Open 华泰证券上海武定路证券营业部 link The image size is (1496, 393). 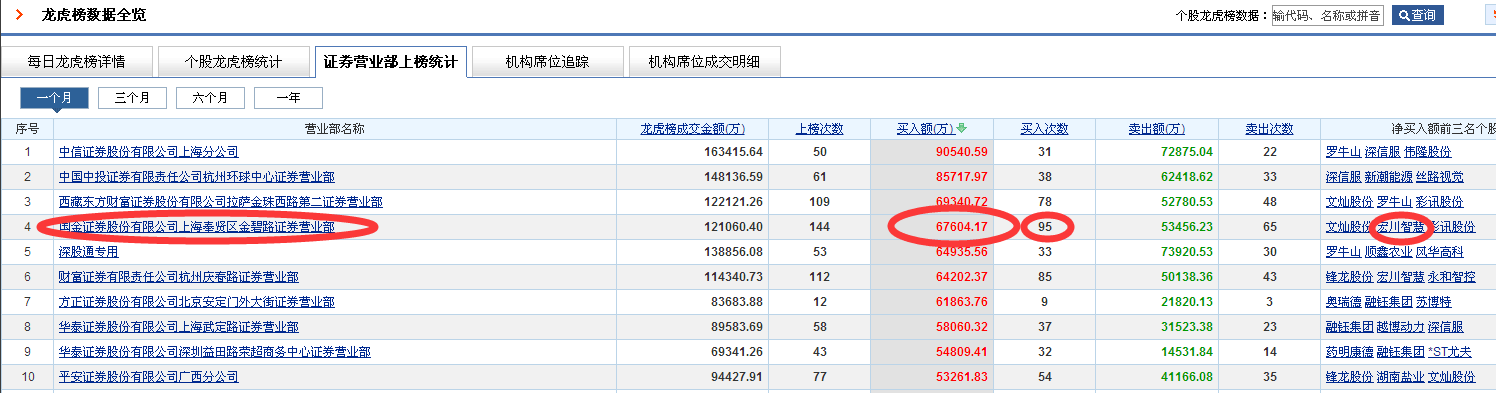[x=178, y=327]
